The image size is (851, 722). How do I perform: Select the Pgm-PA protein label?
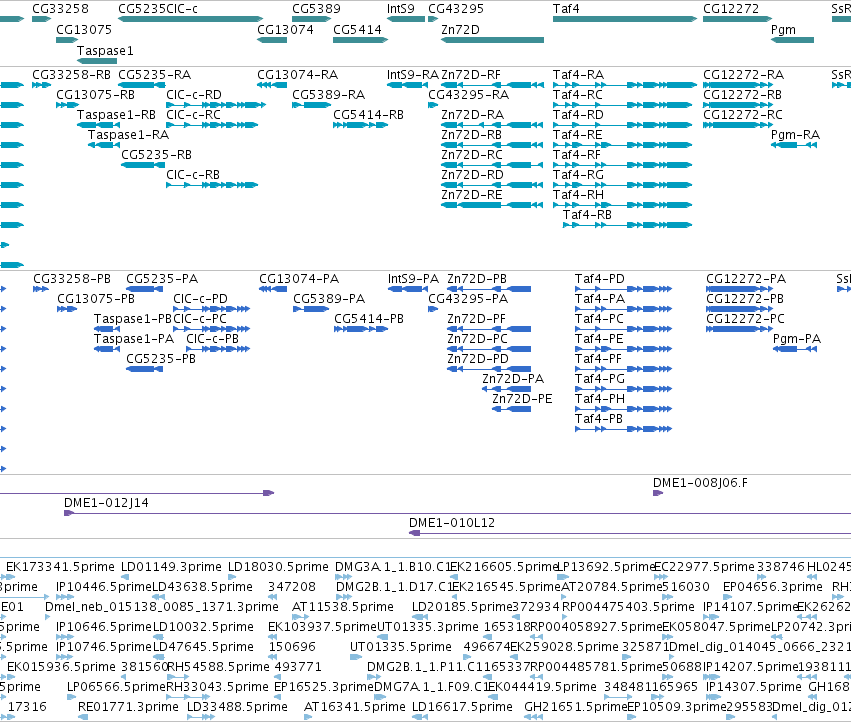(797, 339)
